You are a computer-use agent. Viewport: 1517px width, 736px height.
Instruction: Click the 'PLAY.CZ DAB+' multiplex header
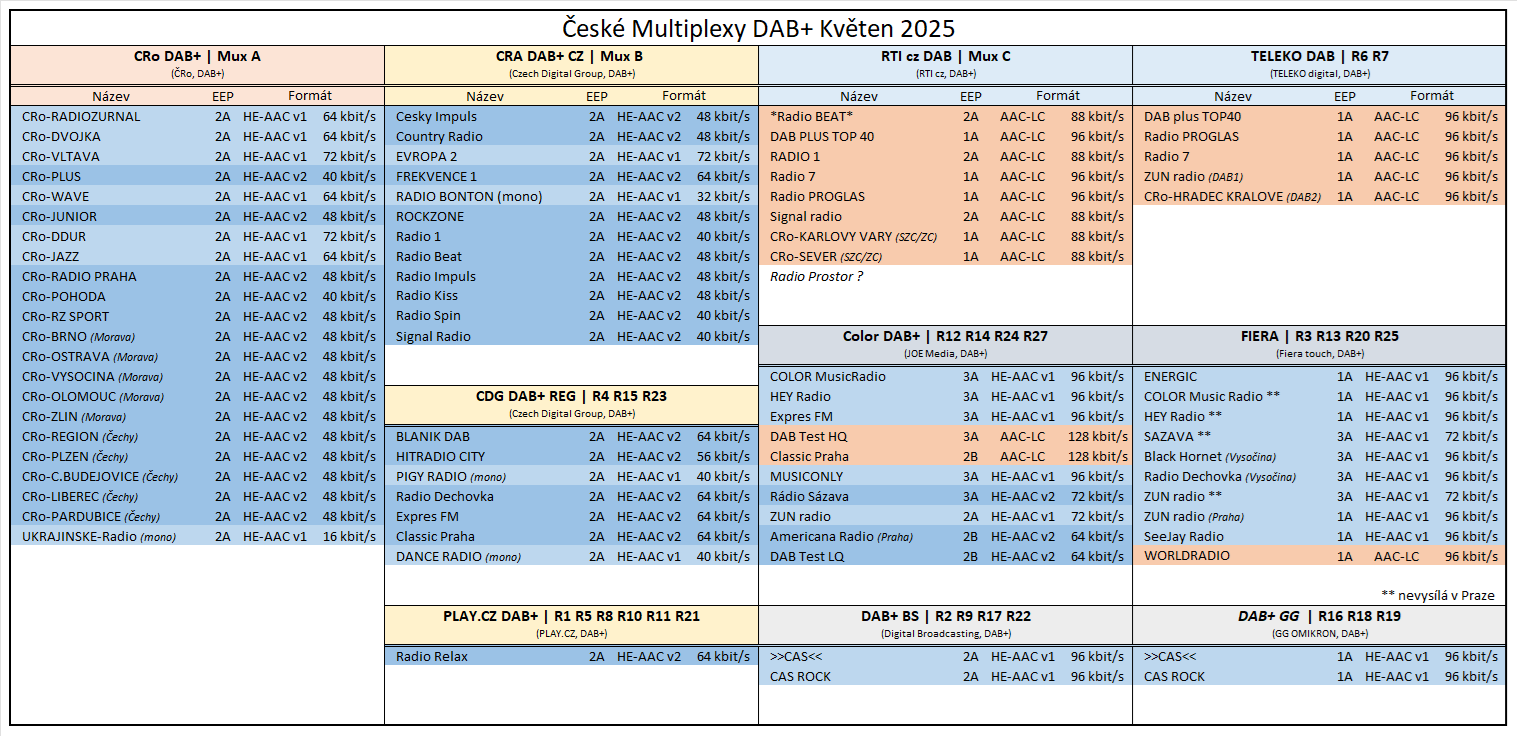[571, 616]
